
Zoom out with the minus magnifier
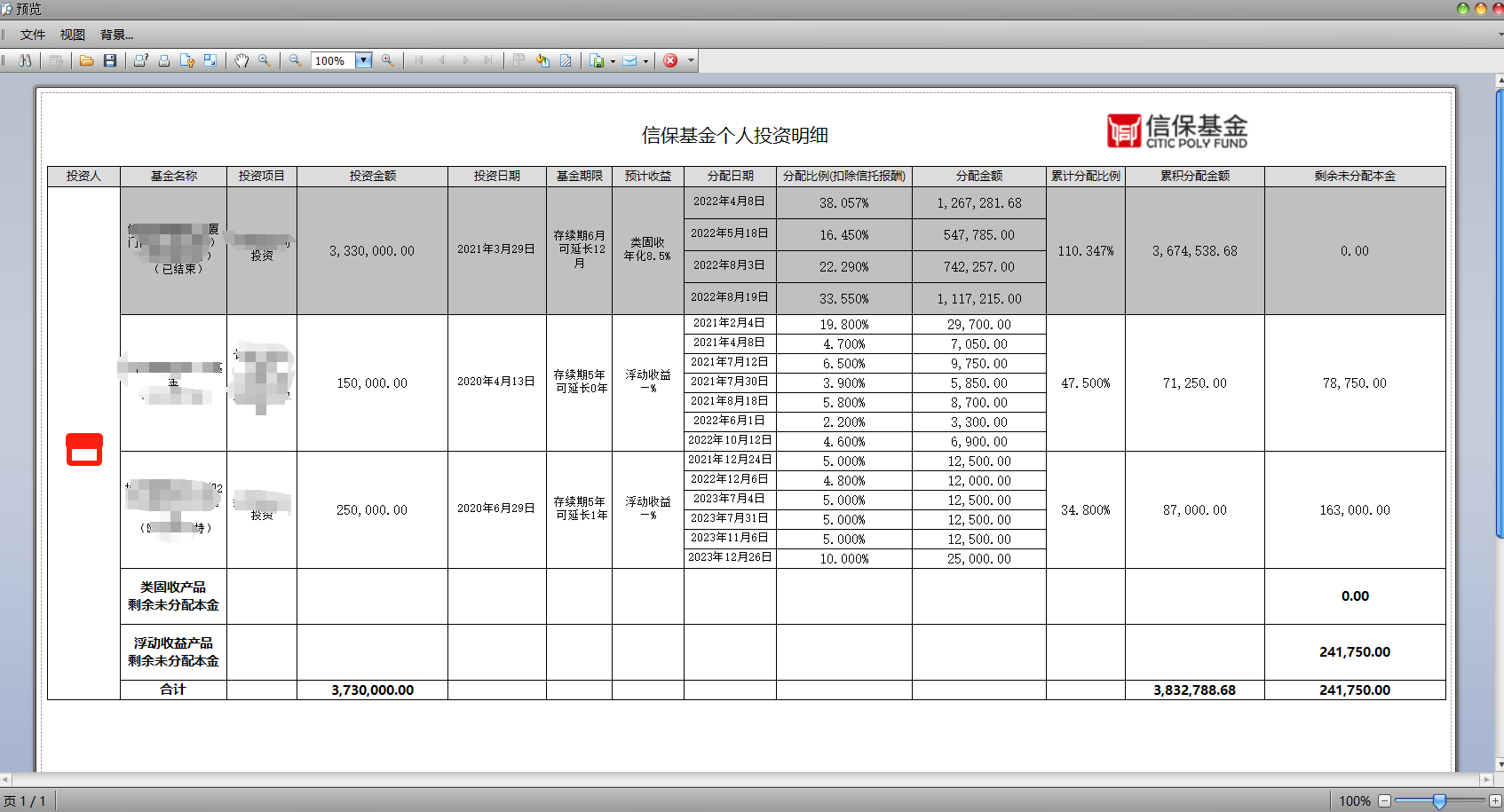pyautogui.click(x=296, y=60)
